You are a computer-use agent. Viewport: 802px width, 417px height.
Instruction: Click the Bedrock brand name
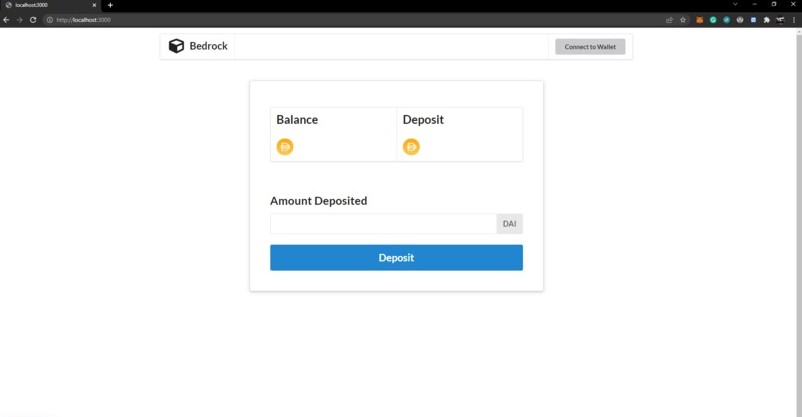click(208, 46)
